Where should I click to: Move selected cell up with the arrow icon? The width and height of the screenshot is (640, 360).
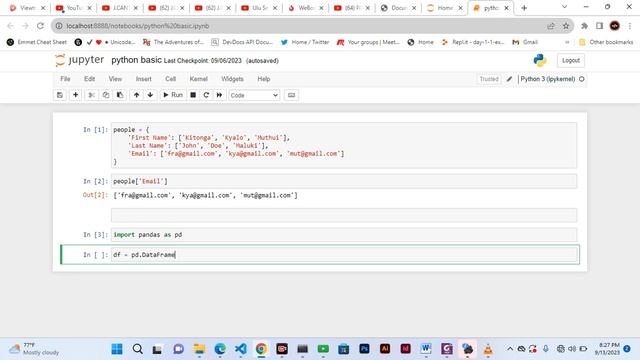click(136, 95)
